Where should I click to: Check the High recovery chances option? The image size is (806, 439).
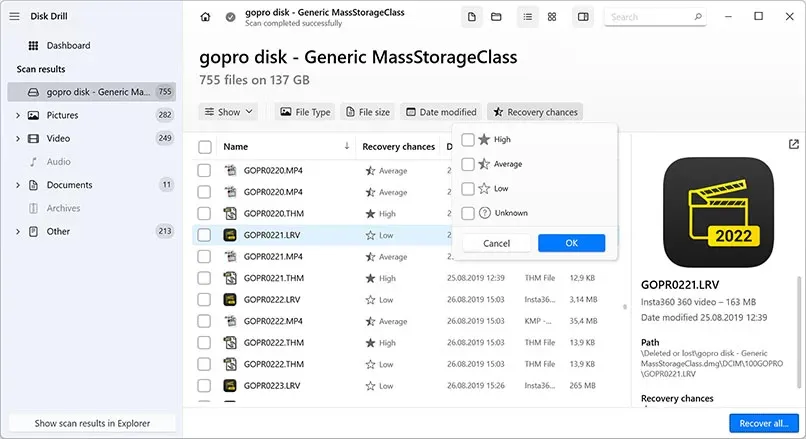pyautogui.click(x=468, y=140)
